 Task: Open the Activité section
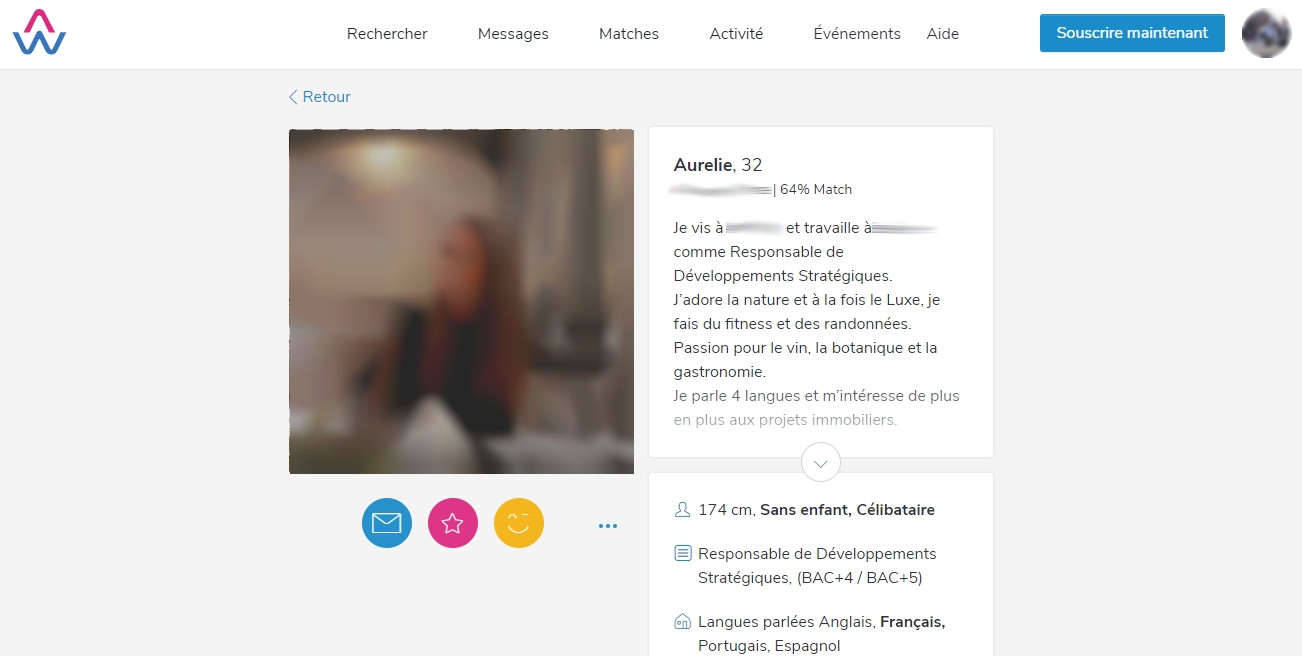pos(736,34)
